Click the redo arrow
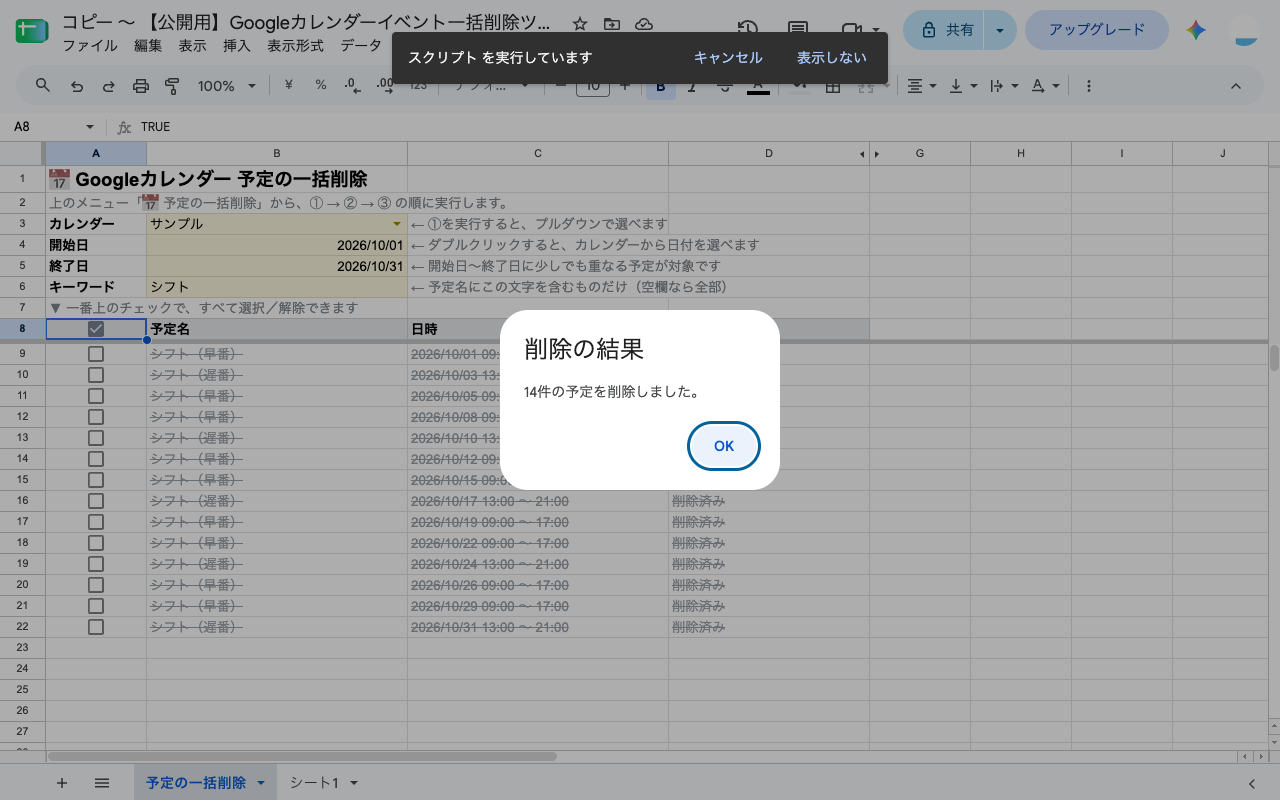Screen dimensions: 1280x800 coord(108,86)
